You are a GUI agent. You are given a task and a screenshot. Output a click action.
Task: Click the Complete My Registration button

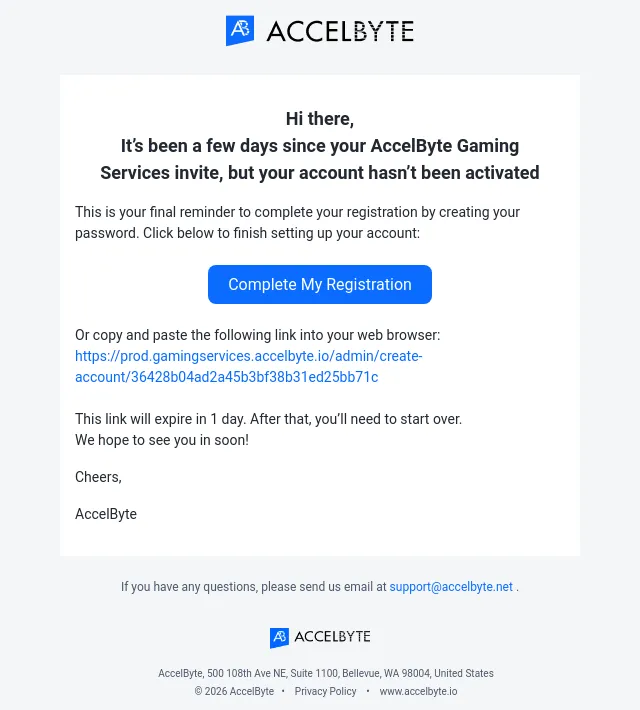click(320, 284)
